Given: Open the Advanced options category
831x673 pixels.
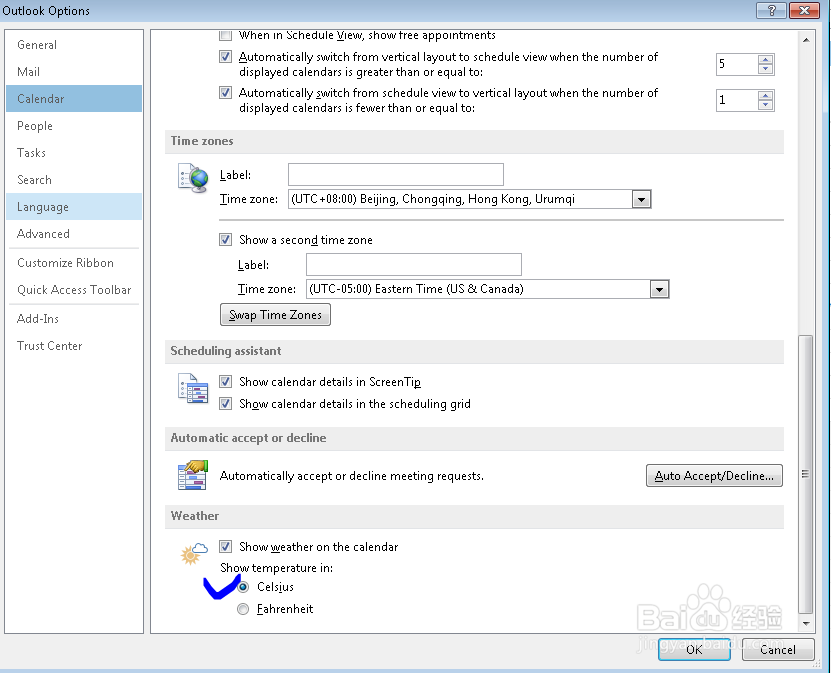Looking at the screenshot, I should 74,234.
